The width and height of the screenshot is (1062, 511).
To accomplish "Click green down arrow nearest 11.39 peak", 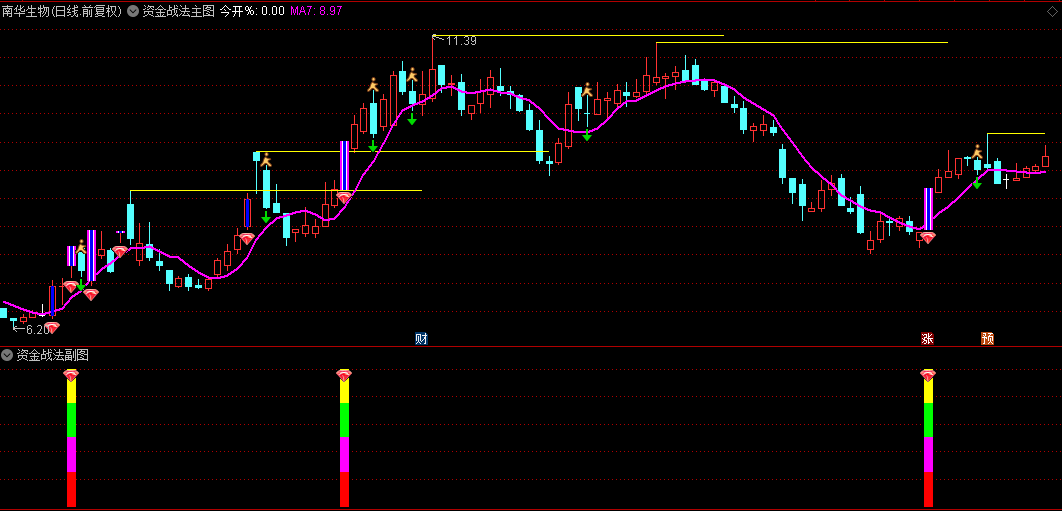I will click(412, 119).
